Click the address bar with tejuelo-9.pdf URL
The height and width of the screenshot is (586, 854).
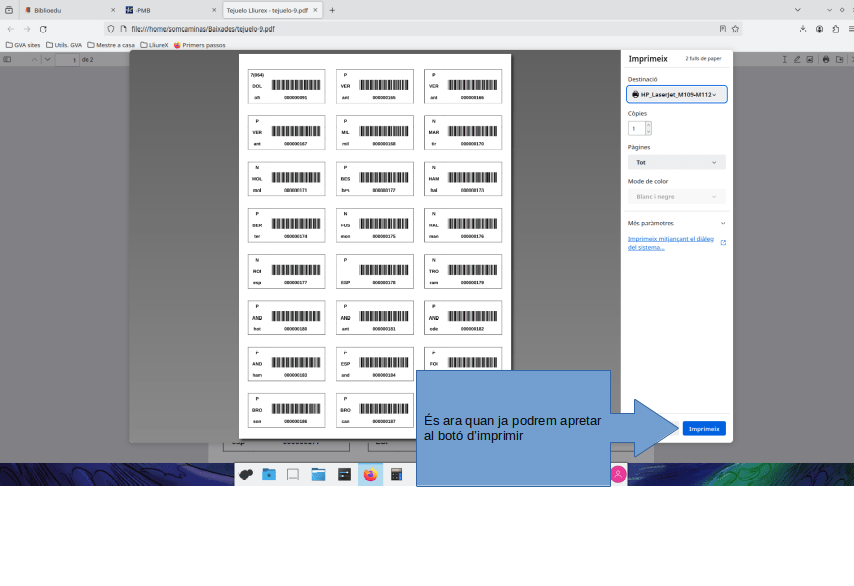(422, 29)
